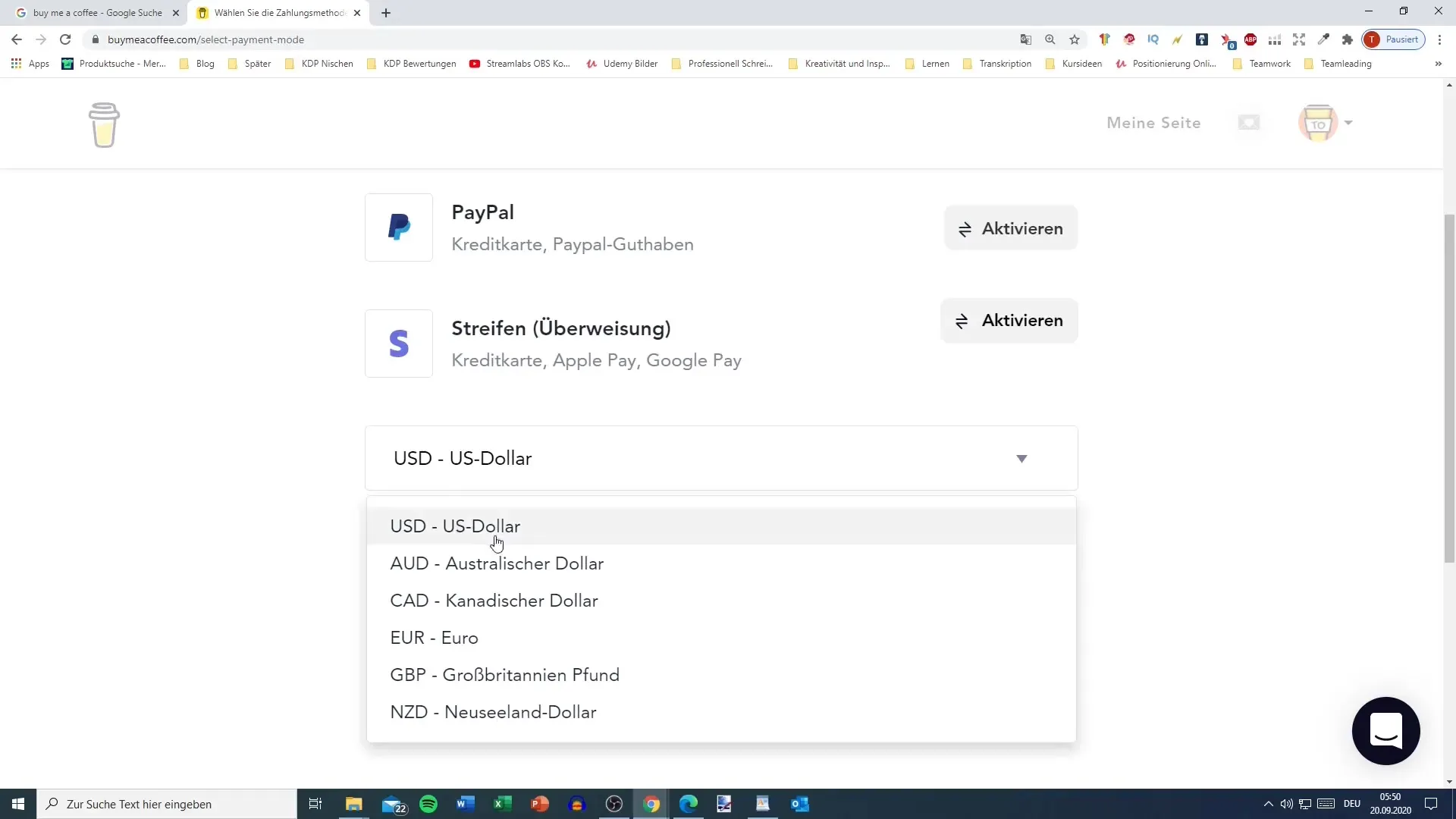This screenshot has height=819, width=1456.
Task: Switch to the Google Suche tab
Action: coord(97,13)
